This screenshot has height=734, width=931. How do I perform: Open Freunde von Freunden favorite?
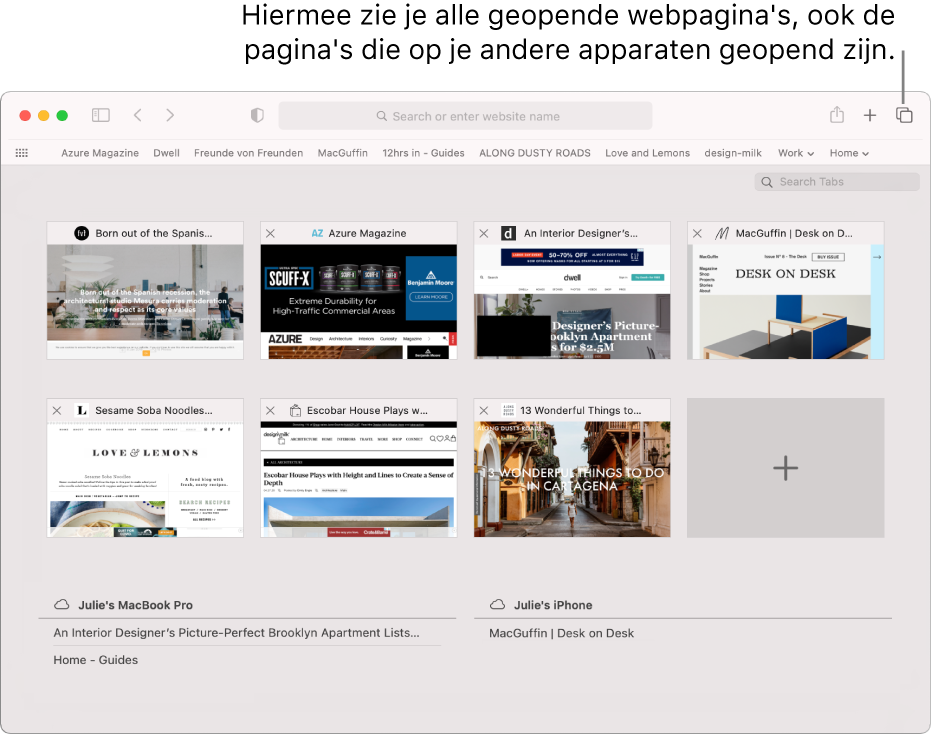coord(248,153)
